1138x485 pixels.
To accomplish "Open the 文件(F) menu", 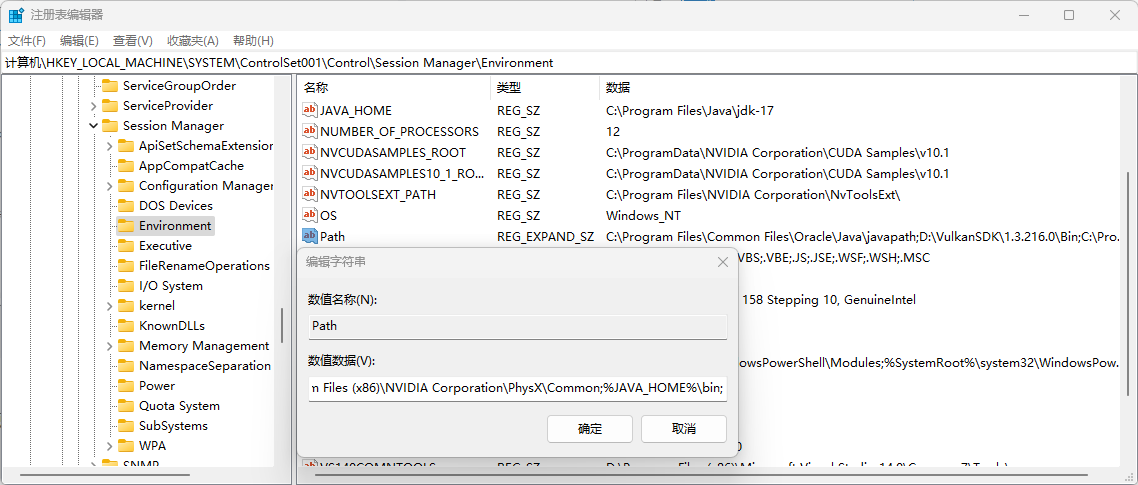I will tap(27, 41).
